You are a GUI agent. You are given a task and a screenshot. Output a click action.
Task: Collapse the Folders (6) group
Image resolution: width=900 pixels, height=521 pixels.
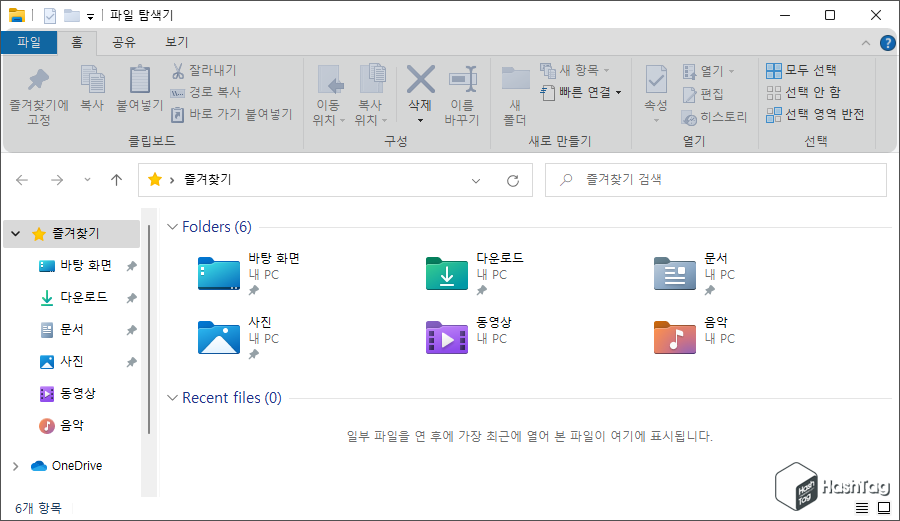[172, 227]
